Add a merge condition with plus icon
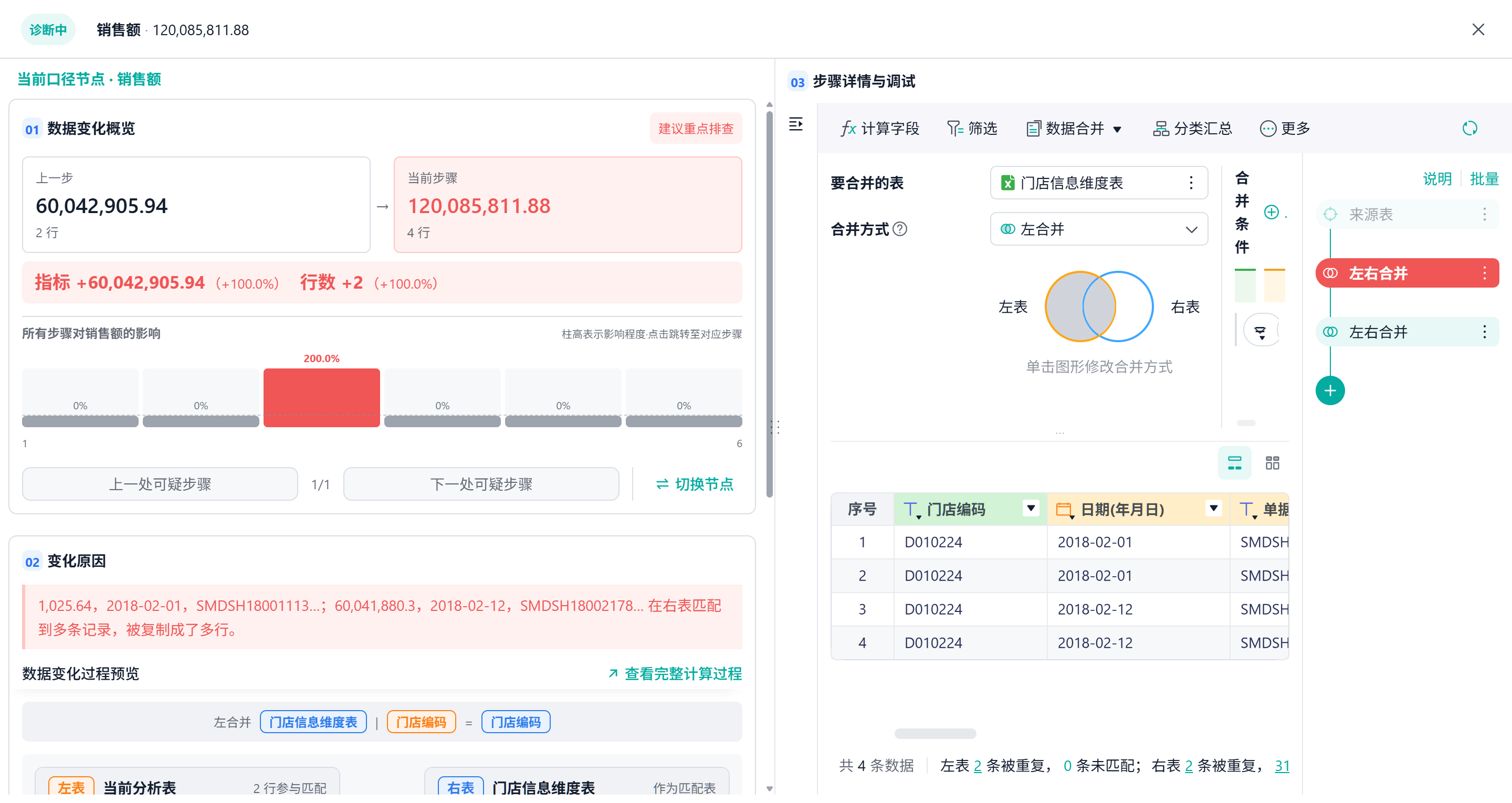This screenshot has width=1512, height=803. (x=1270, y=213)
